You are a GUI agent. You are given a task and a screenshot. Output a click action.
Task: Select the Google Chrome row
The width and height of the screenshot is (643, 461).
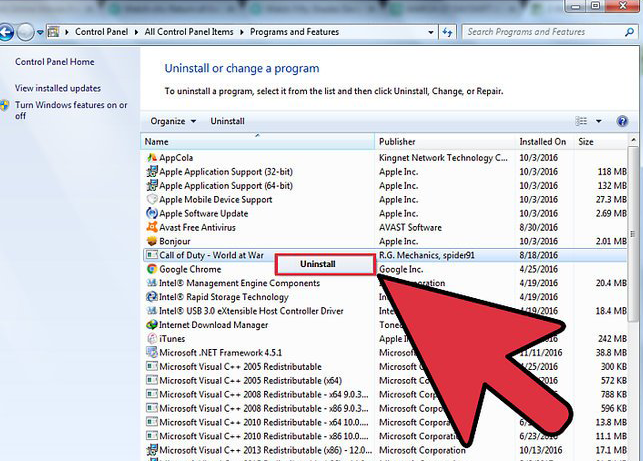click(x=385, y=269)
